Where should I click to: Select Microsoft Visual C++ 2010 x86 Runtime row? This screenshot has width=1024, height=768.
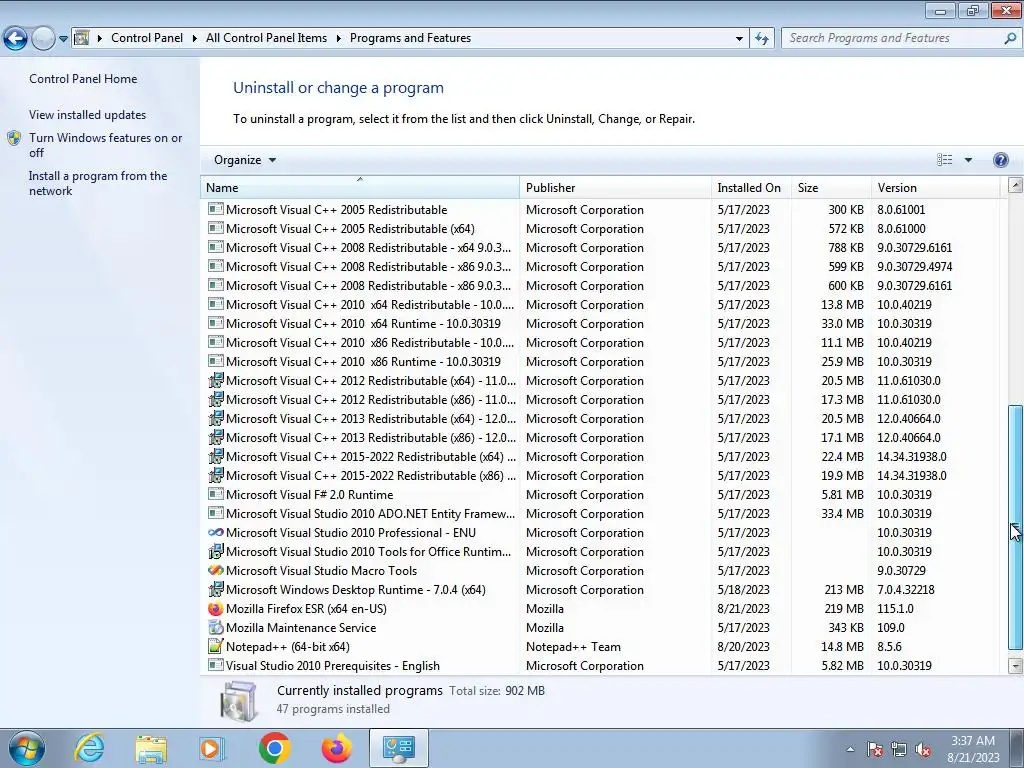[600, 362]
